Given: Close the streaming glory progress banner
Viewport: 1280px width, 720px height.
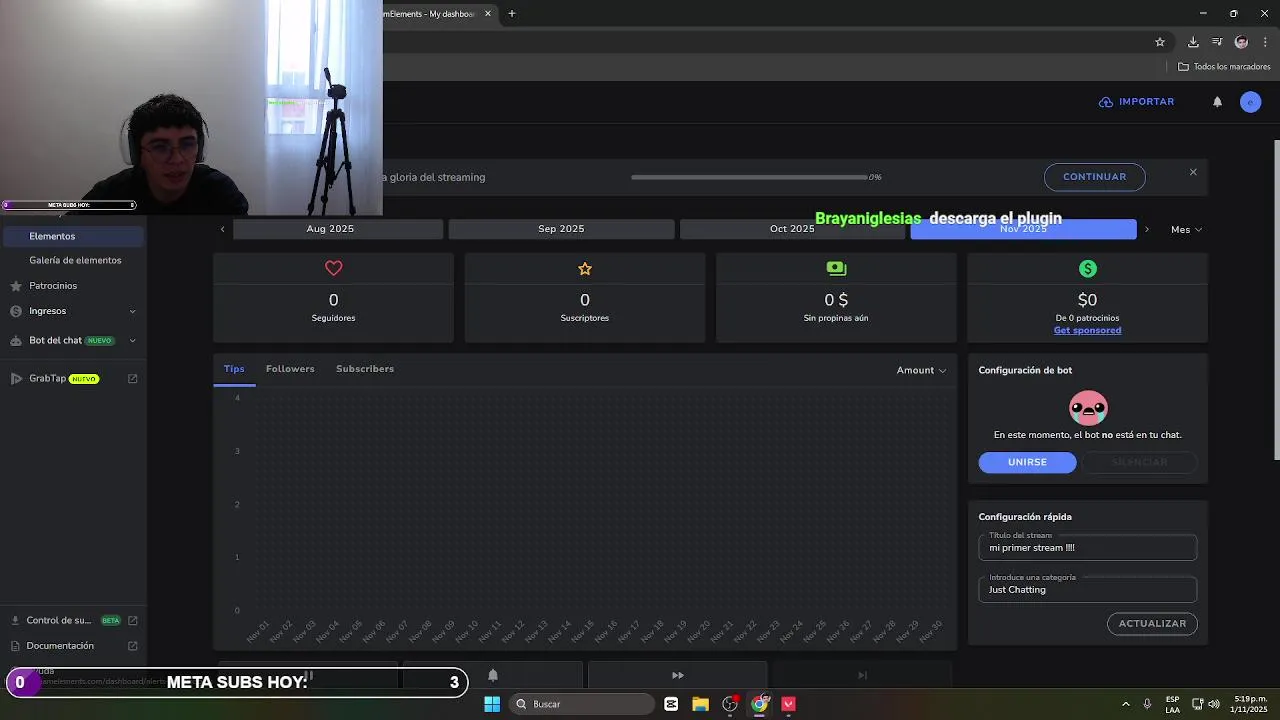Looking at the screenshot, I should click(1193, 172).
